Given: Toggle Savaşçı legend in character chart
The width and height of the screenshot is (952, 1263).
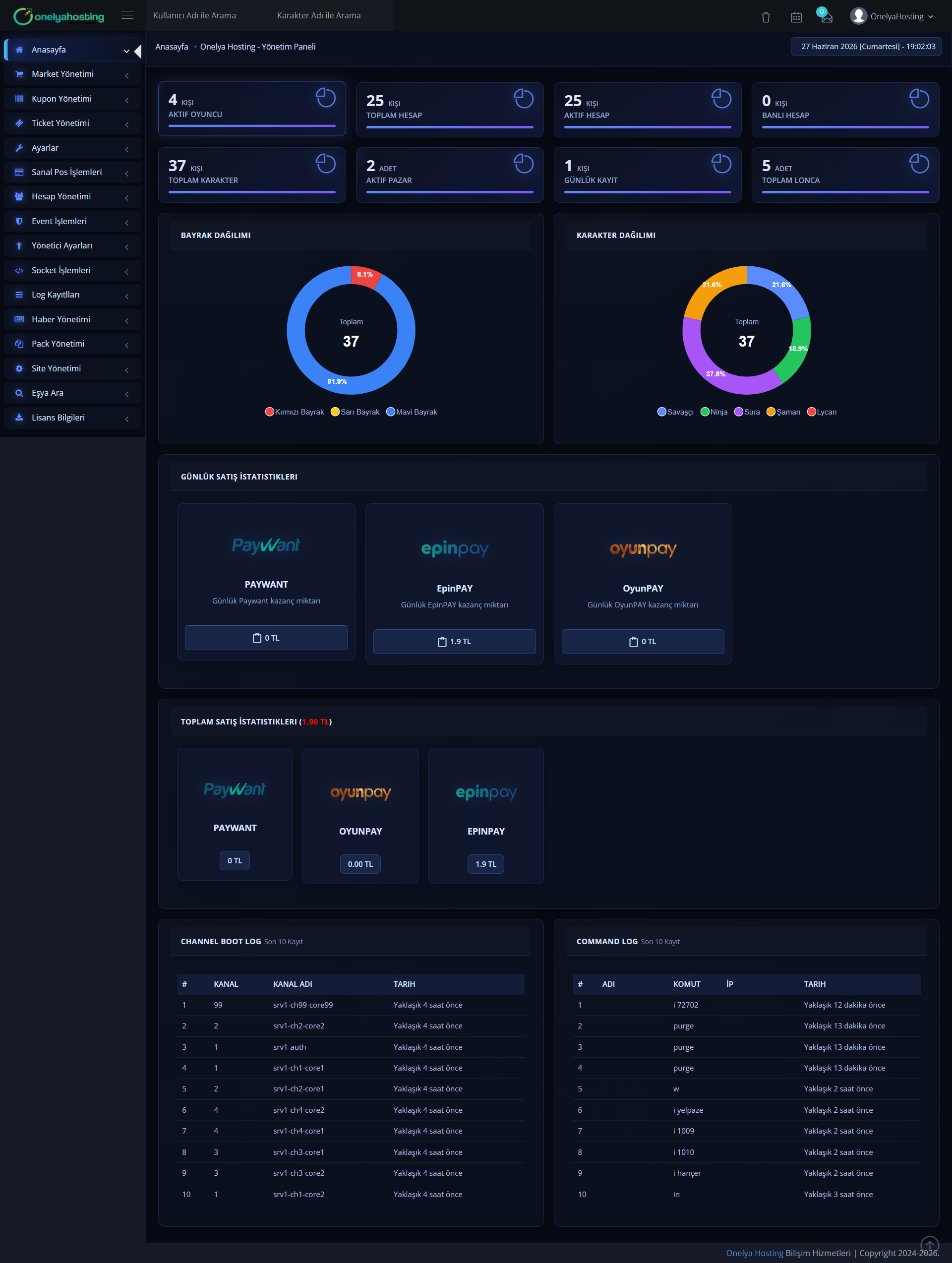Looking at the screenshot, I should [676, 412].
